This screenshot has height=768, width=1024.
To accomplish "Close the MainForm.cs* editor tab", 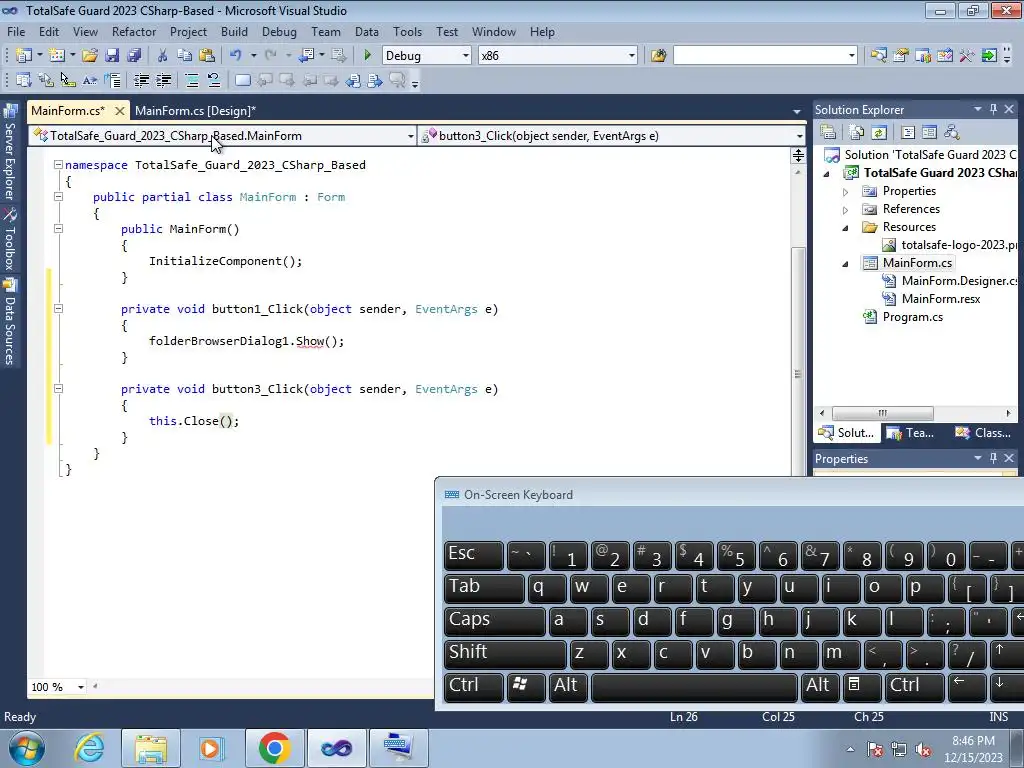I will pos(120,111).
